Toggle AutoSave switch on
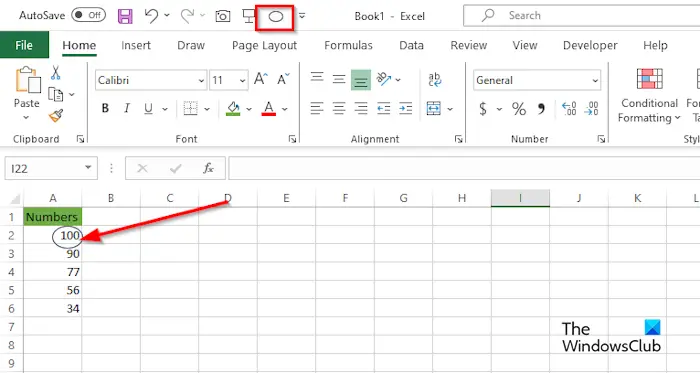 [88, 15]
